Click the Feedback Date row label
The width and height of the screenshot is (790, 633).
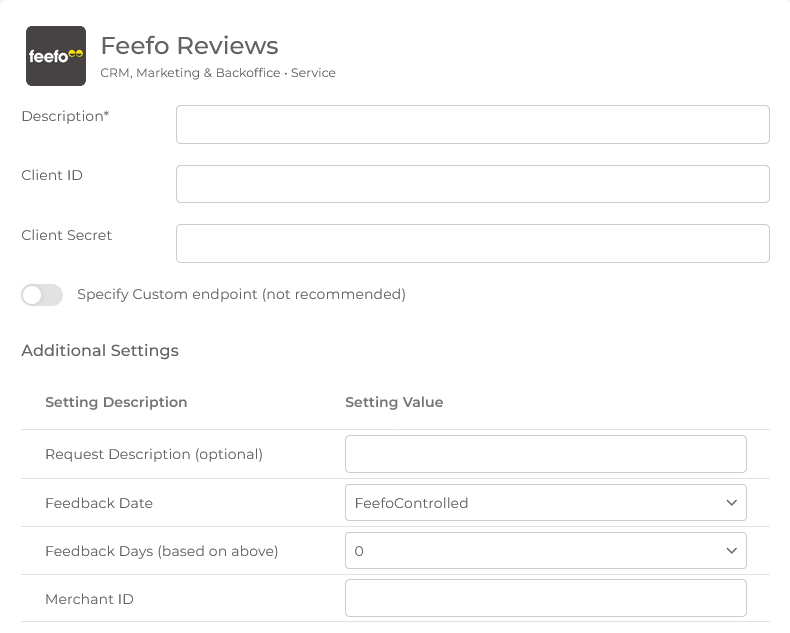[x=99, y=503]
